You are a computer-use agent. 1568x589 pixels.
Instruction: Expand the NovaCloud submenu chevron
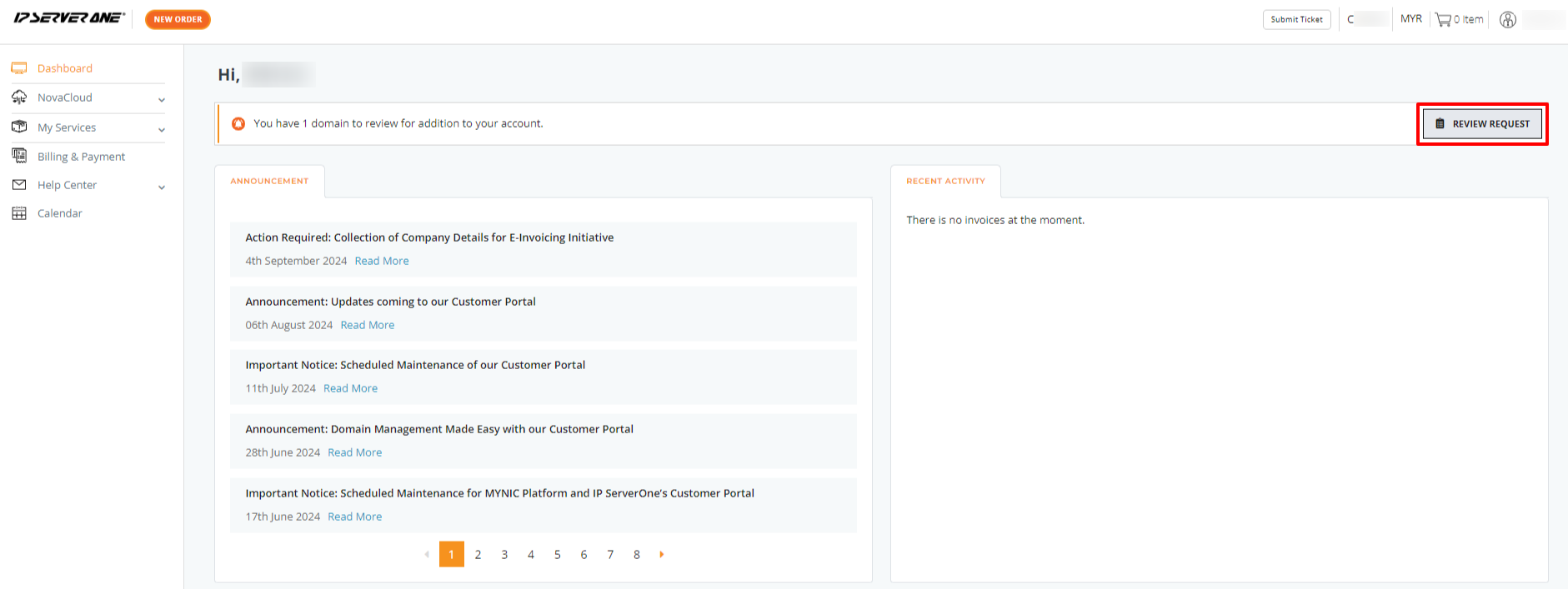pyautogui.click(x=162, y=100)
